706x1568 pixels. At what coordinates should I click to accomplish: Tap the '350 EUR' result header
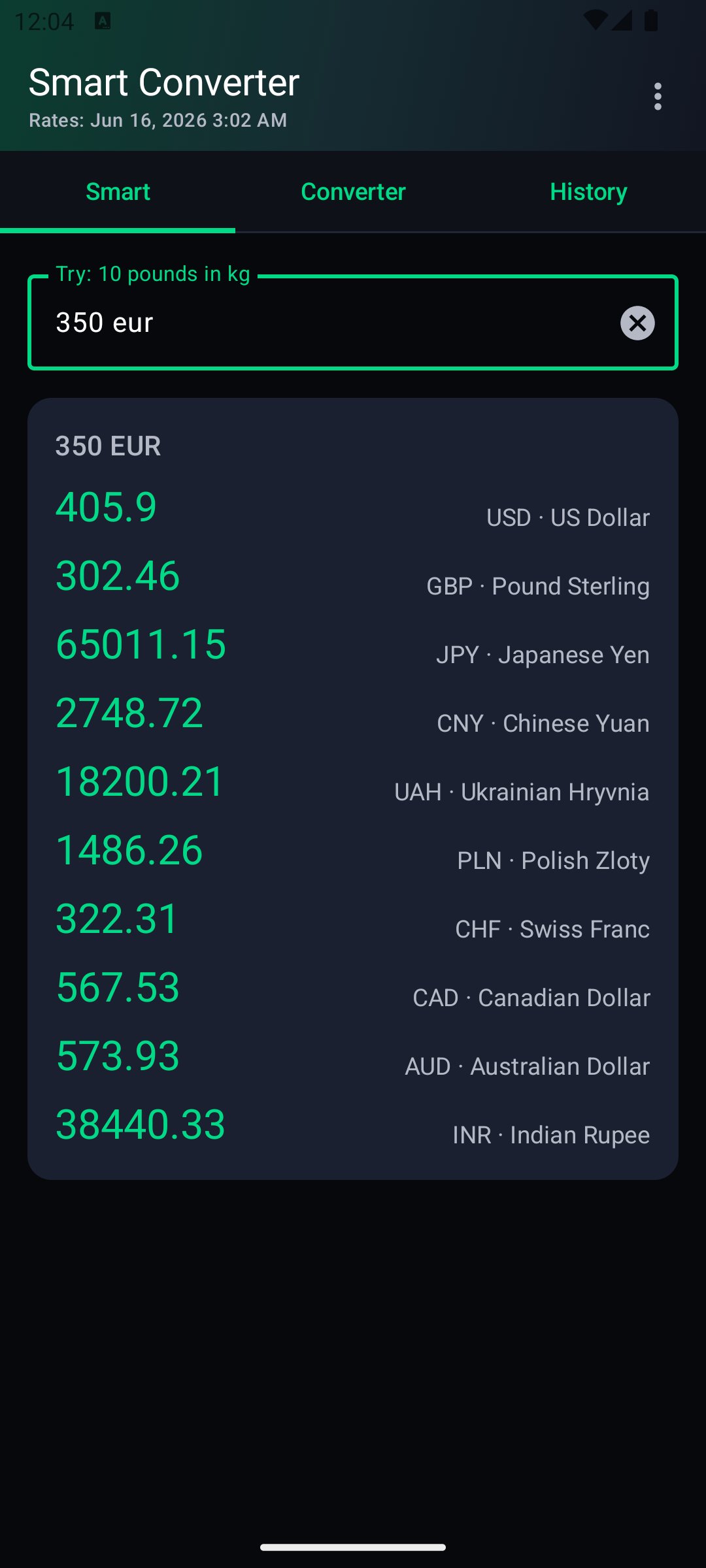coord(108,446)
